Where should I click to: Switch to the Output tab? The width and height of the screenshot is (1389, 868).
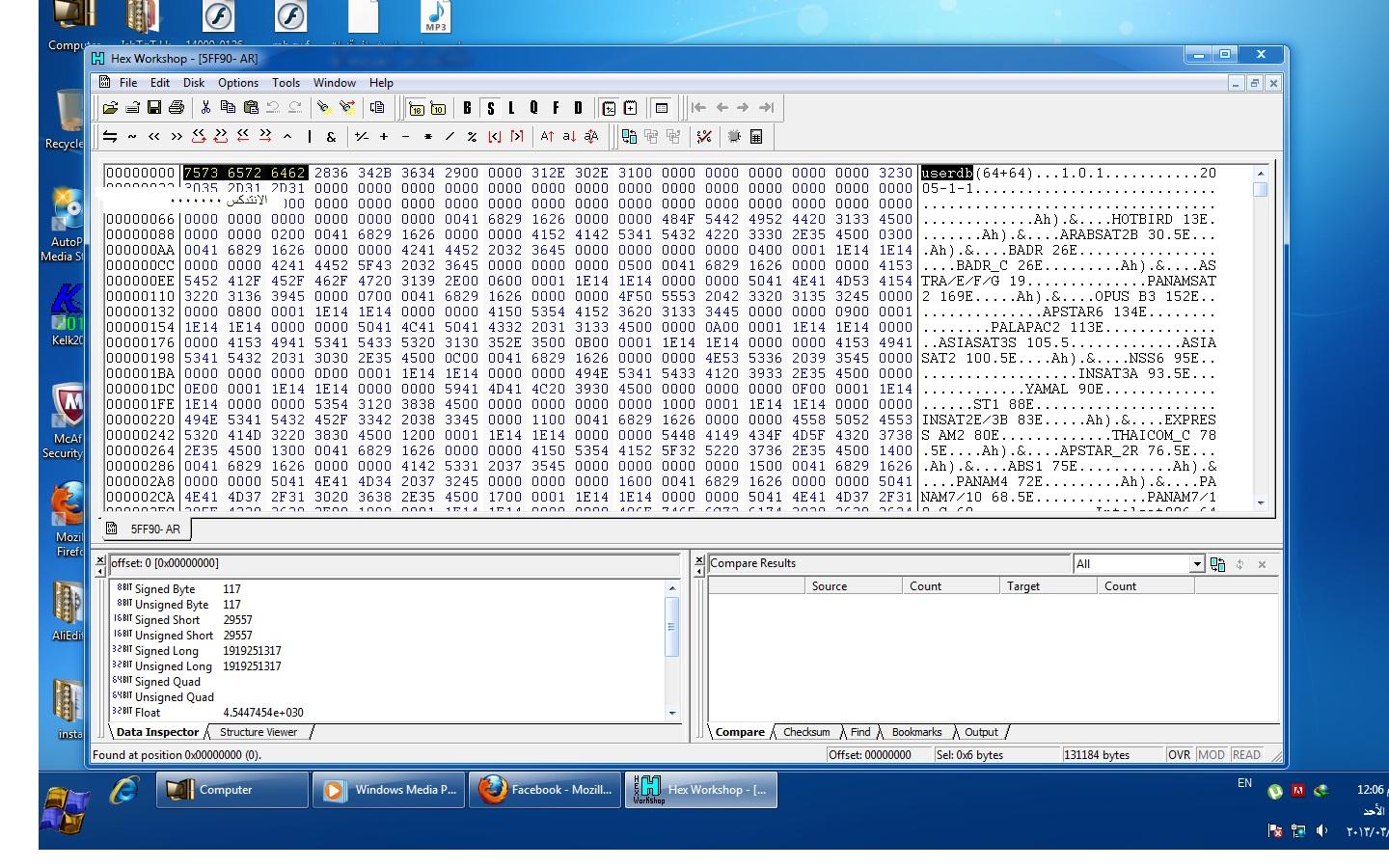click(981, 732)
